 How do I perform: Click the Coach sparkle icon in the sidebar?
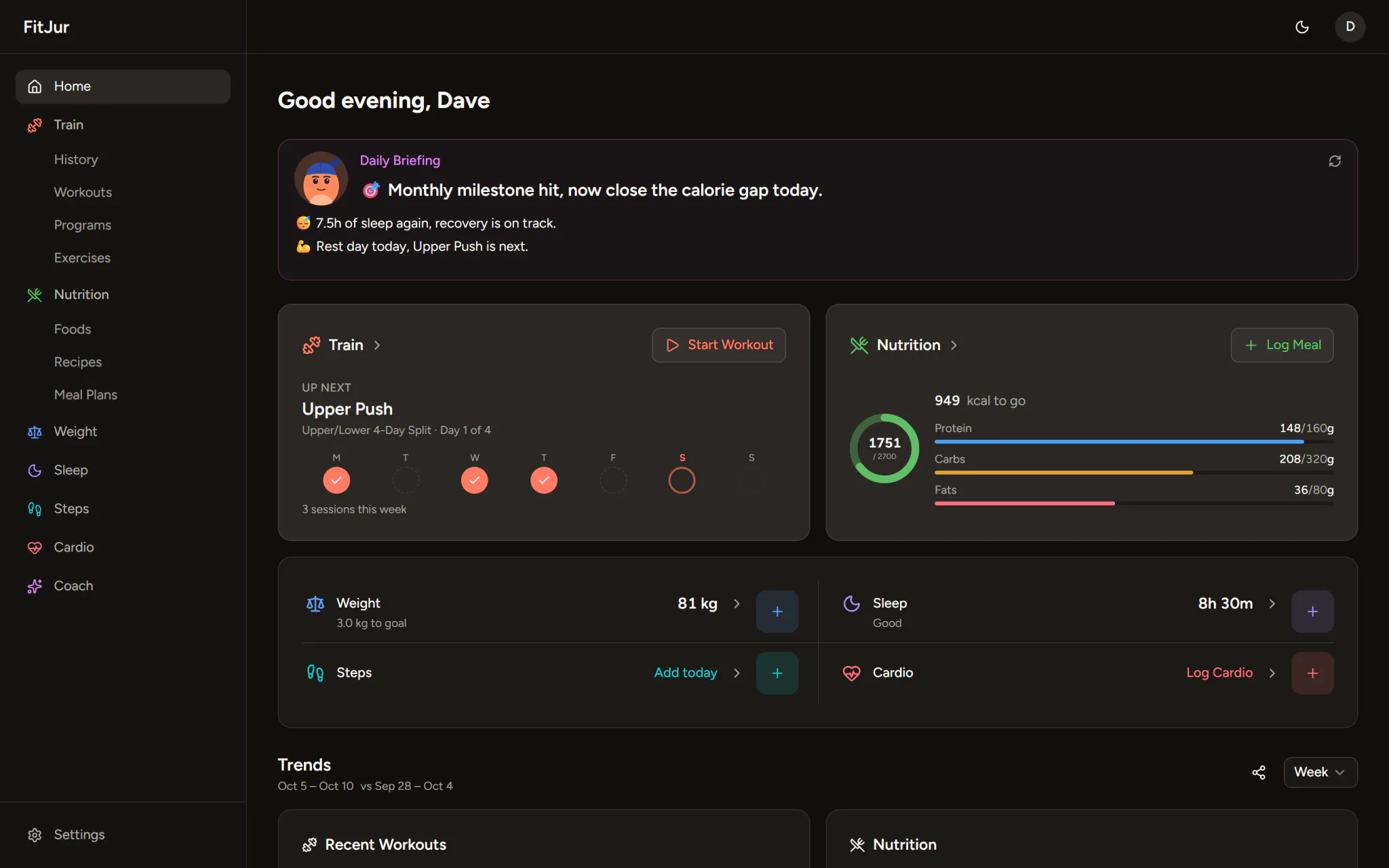[x=35, y=586]
